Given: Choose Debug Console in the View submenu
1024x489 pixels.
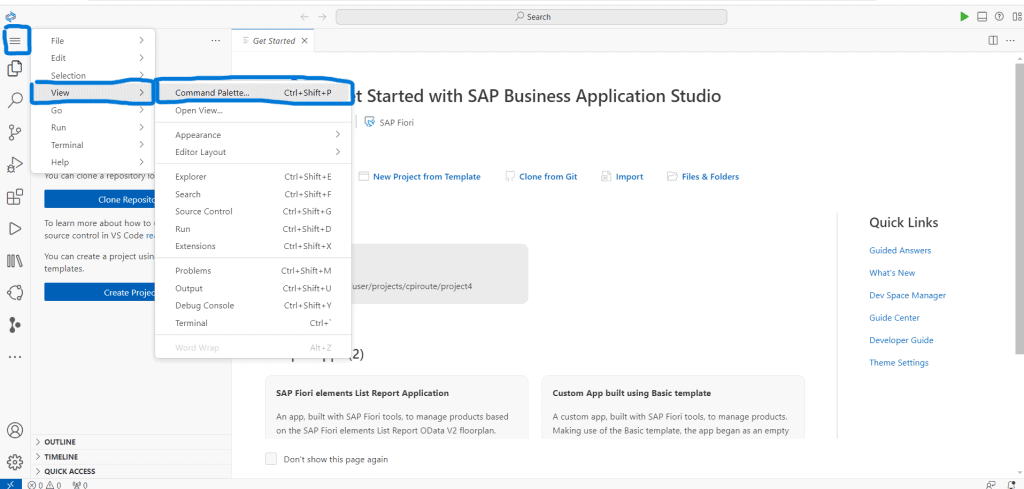Looking at the screenshot, I should point(253,306).
